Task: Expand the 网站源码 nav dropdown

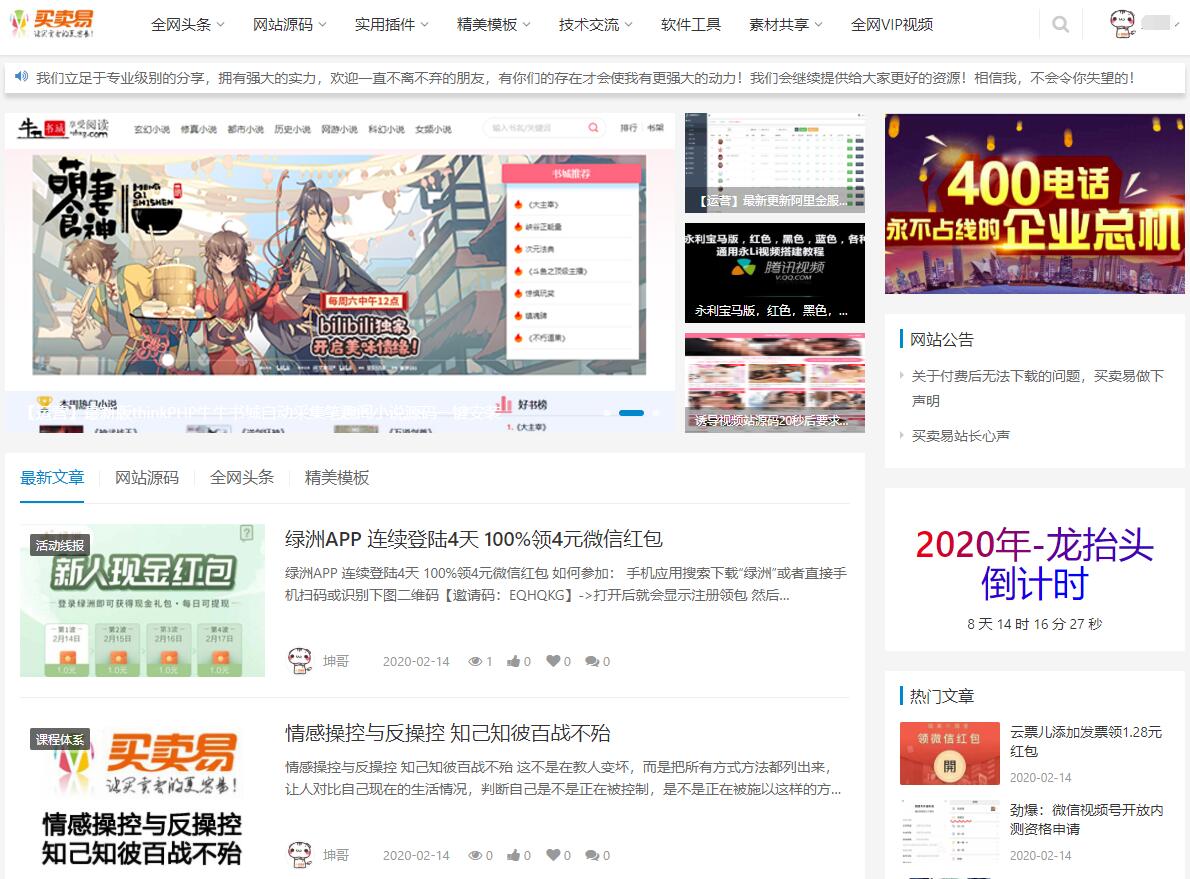Action: click(323, 25)
